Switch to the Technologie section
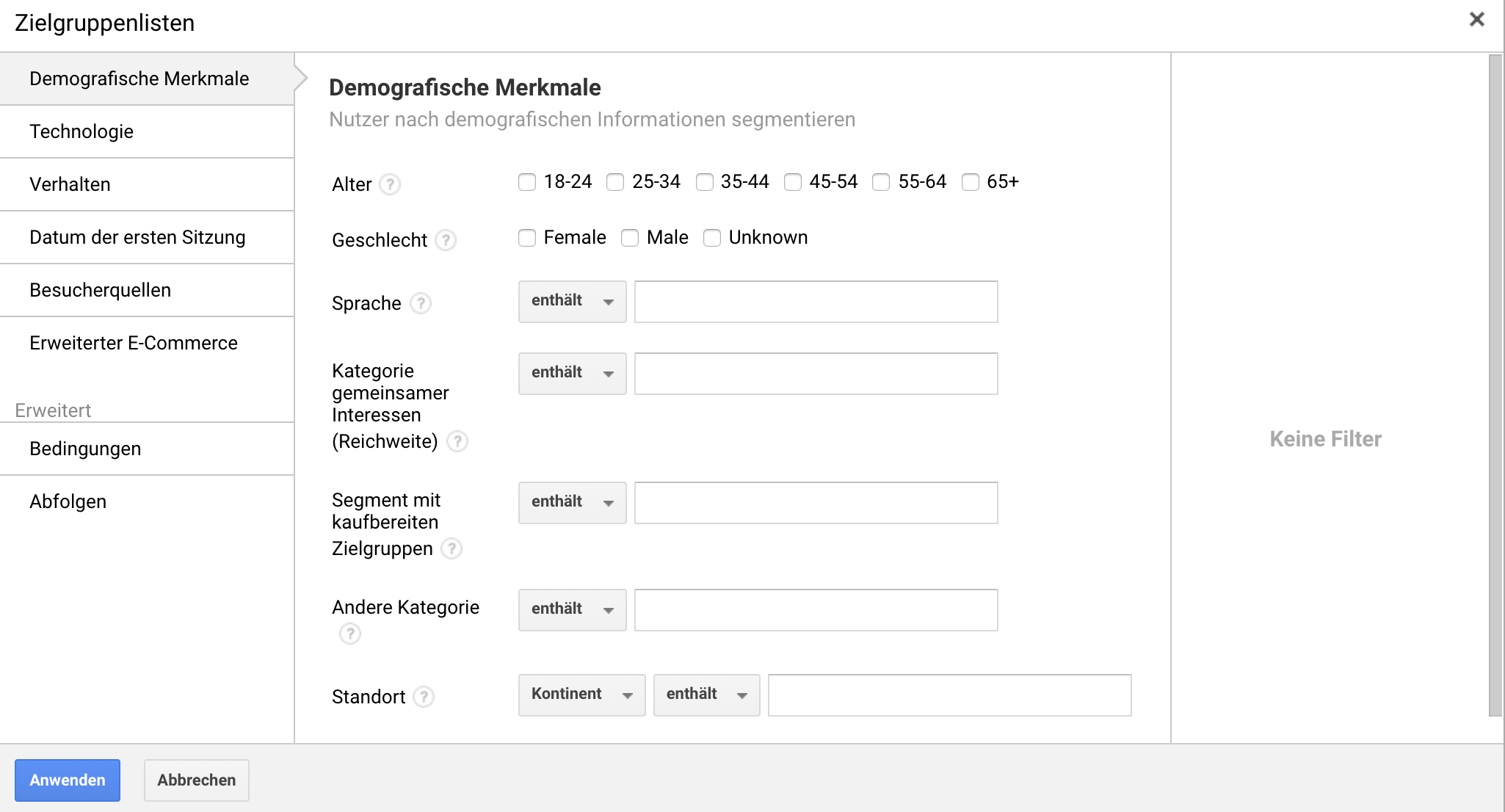 (x=147, y=131)
